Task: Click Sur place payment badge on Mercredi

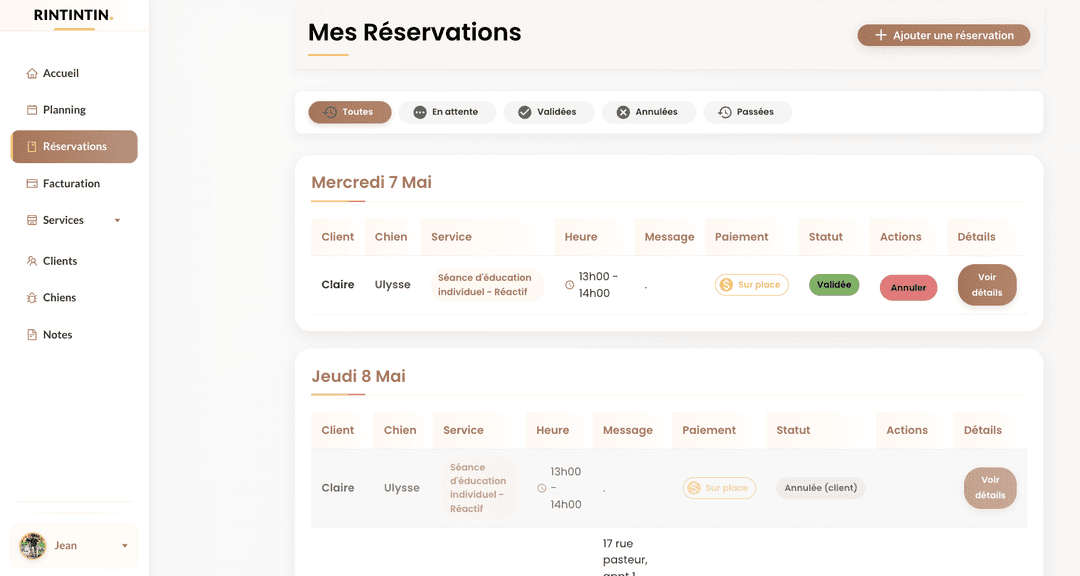Action: pos(751,285)
